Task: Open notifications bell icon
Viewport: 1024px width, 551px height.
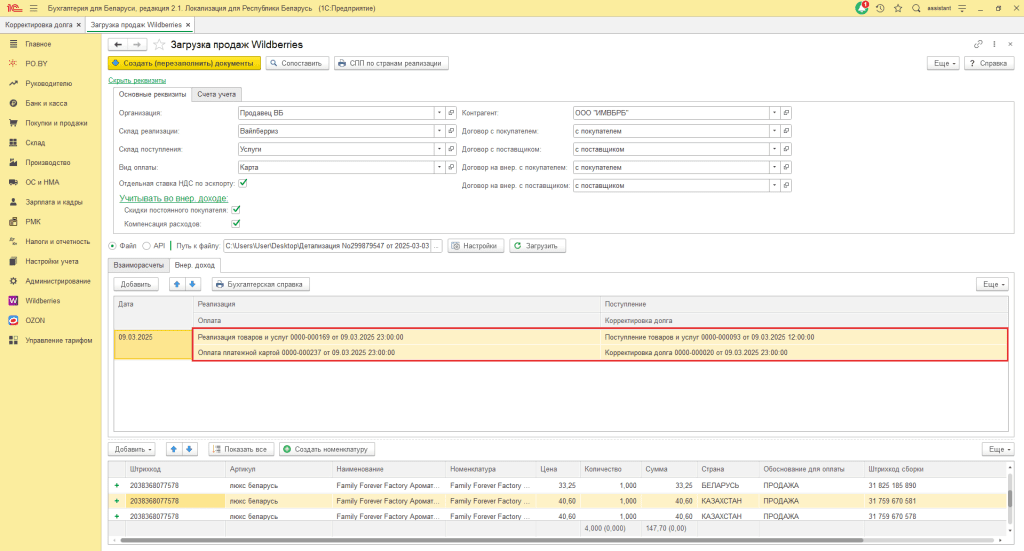Action: click(x=861, y=8)
